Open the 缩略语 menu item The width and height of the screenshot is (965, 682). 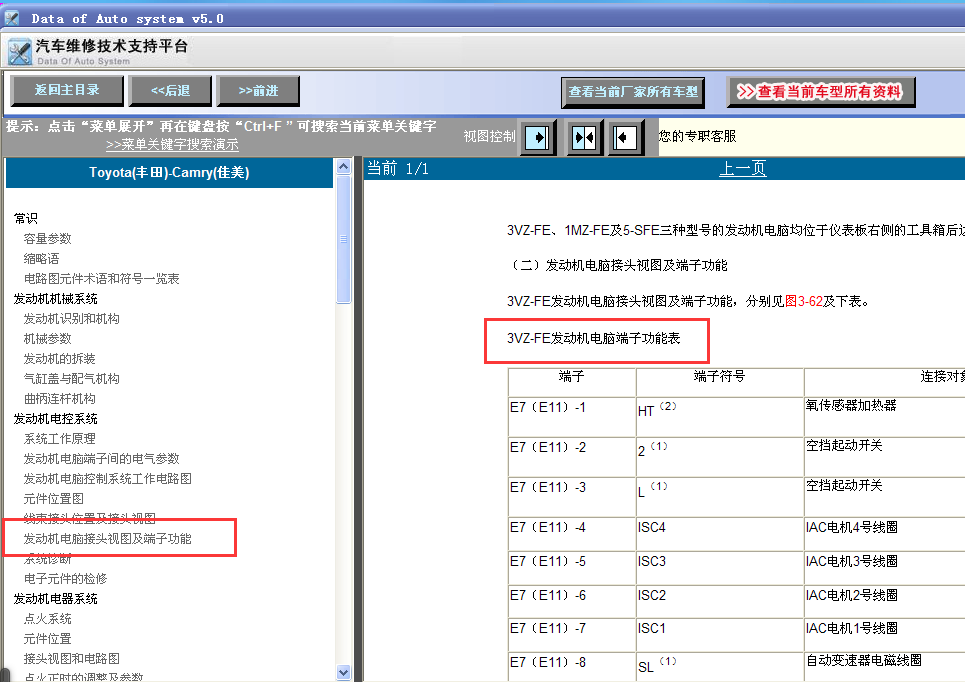[x=41, y=259]
